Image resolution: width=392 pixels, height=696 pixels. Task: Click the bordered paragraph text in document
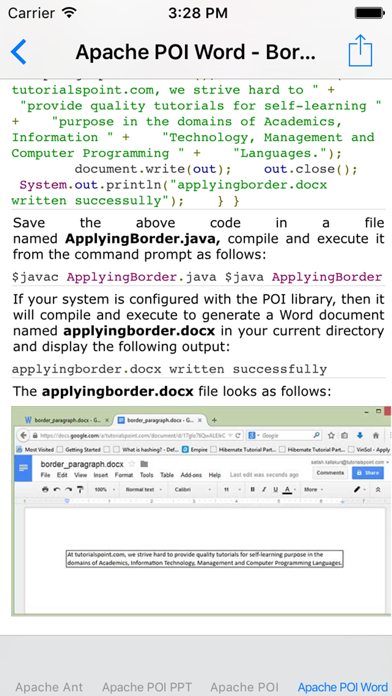pyautogui.click(x=205, y=559)
